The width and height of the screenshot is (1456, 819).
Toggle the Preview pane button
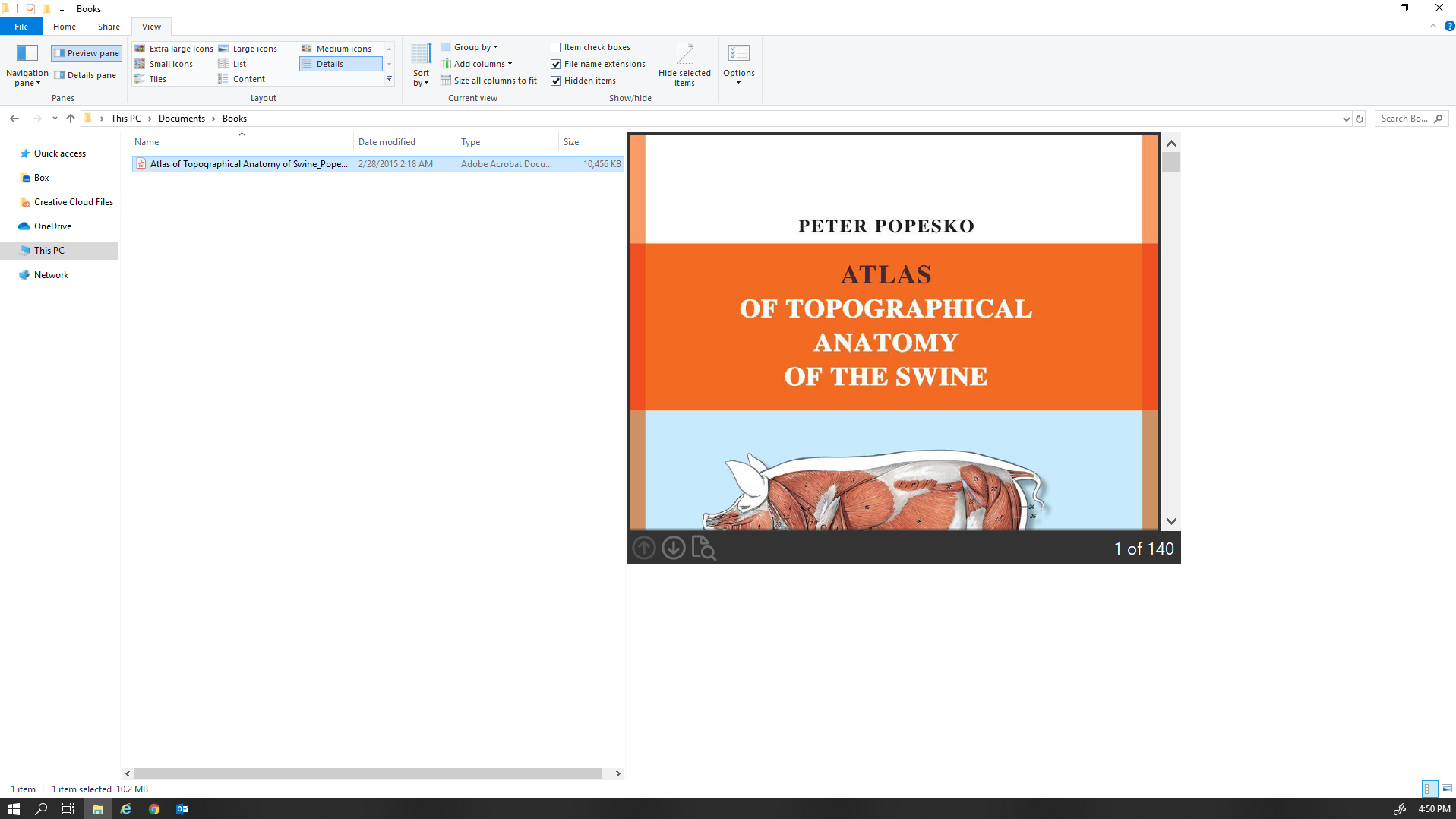[x=87, y=53]
